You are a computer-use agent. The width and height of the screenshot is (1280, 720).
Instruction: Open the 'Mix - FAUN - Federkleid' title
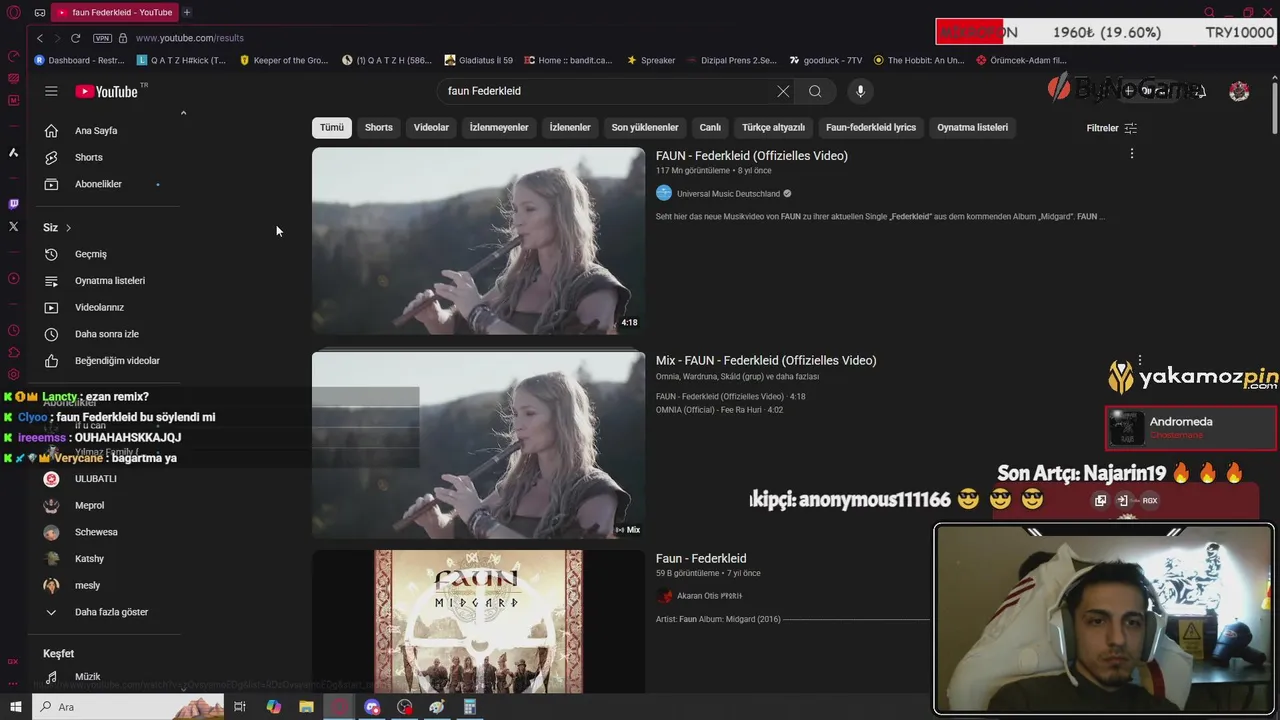click(x=766, y=361)
